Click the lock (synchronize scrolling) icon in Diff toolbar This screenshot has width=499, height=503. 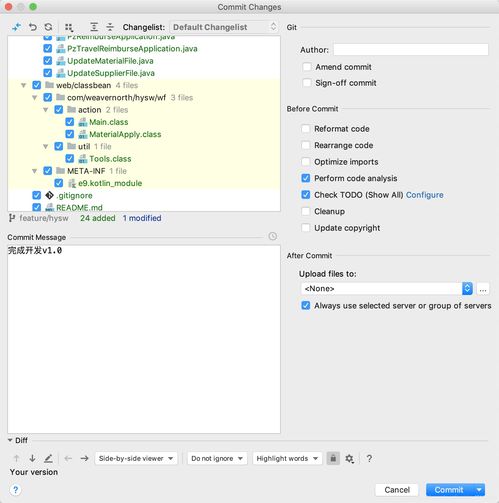point(333,458)
